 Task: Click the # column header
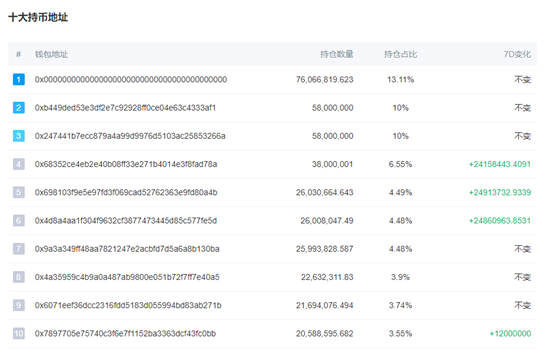coord(19,54)
